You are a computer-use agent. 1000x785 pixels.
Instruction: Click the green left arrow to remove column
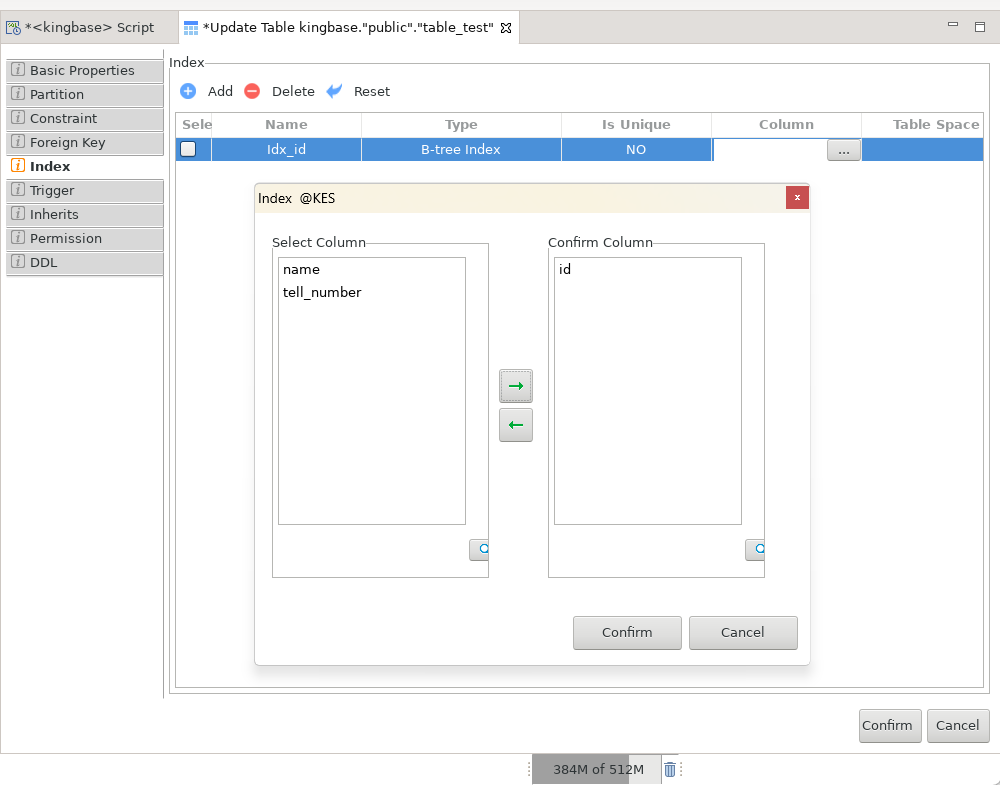click(516, 425)
